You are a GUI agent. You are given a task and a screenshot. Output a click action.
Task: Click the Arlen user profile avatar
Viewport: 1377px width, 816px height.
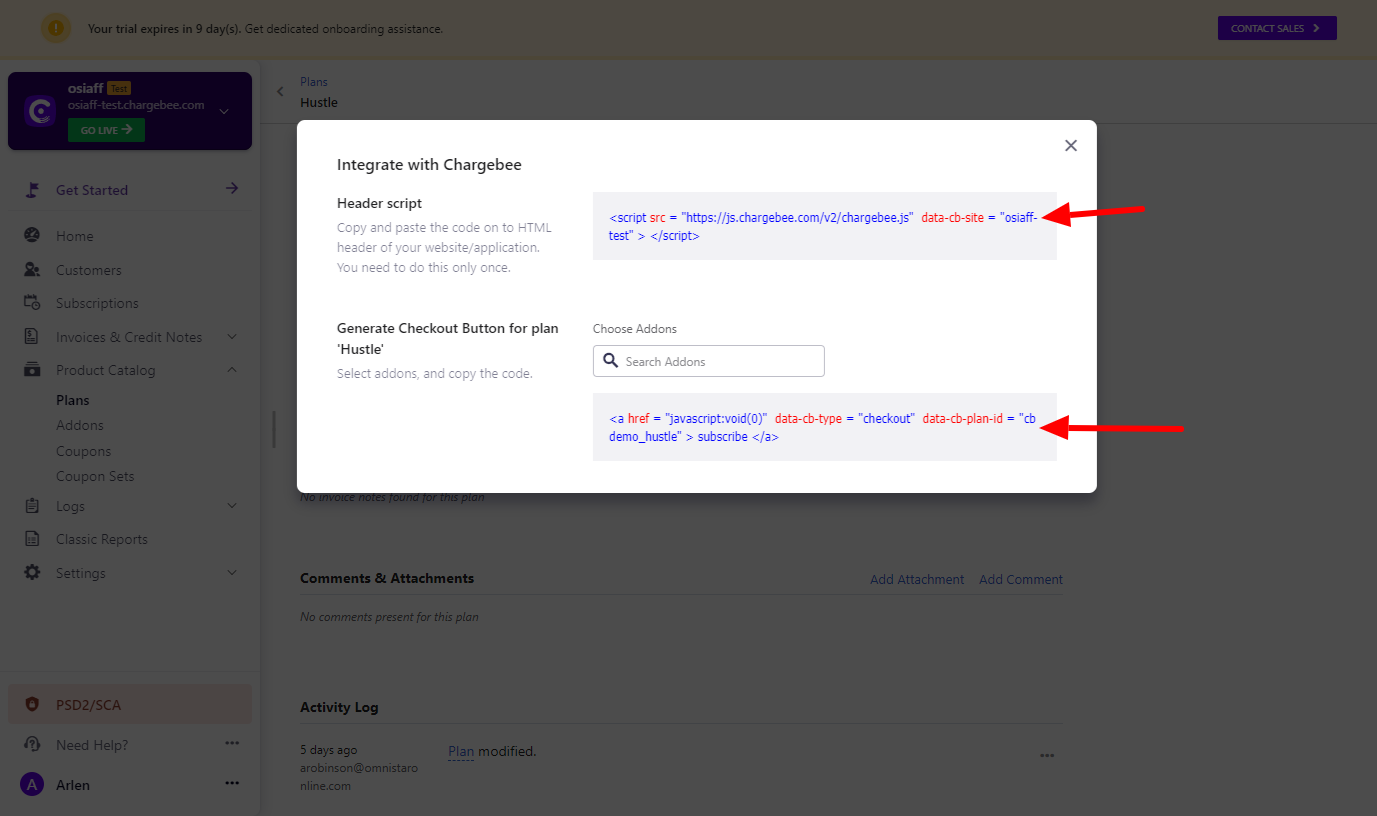pyautogui.click(x=32, y=785)
